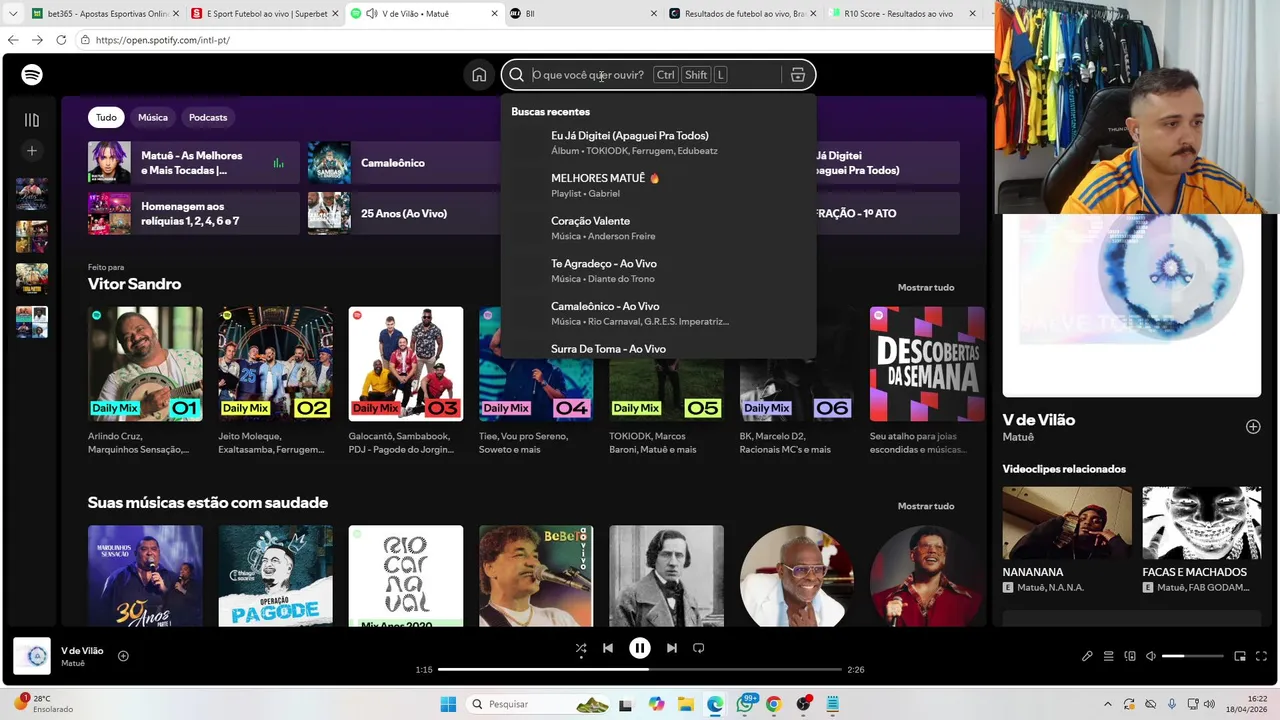The height and width of the screenshot is (720, 1280).
Task: Select recent search MELHORES MATUÊ
Action: pos(658,185)
